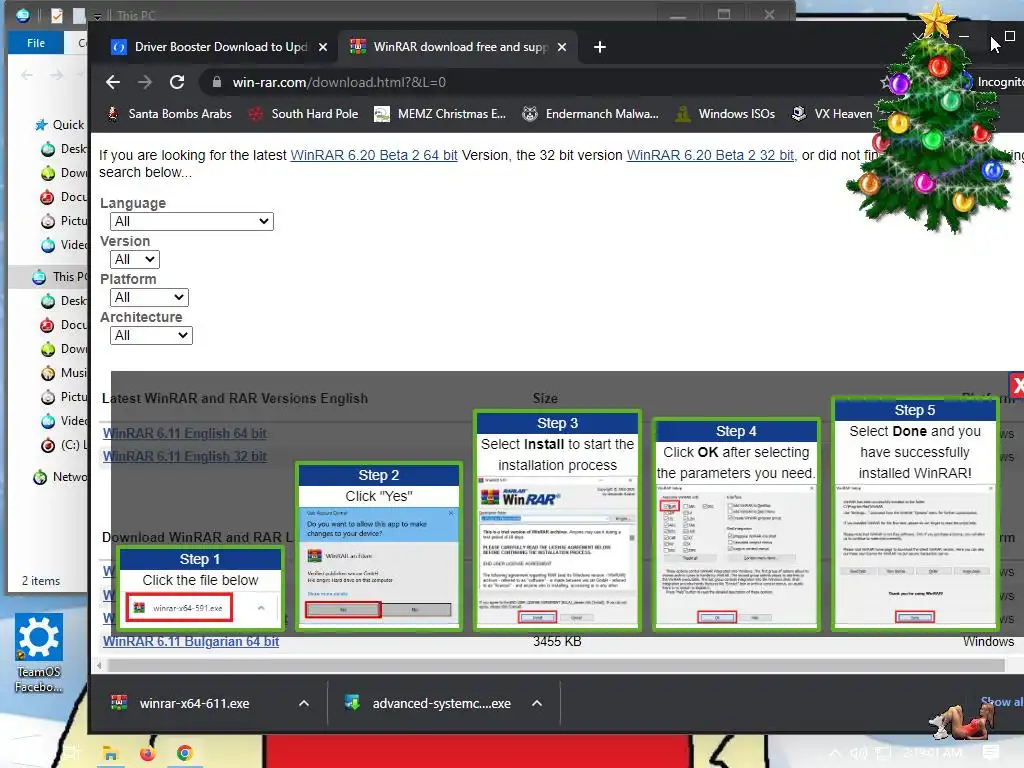Screen dimensions: 1024x768
Task: Open the MEMZ Christmas bookmark
Action: pos(440,114)
